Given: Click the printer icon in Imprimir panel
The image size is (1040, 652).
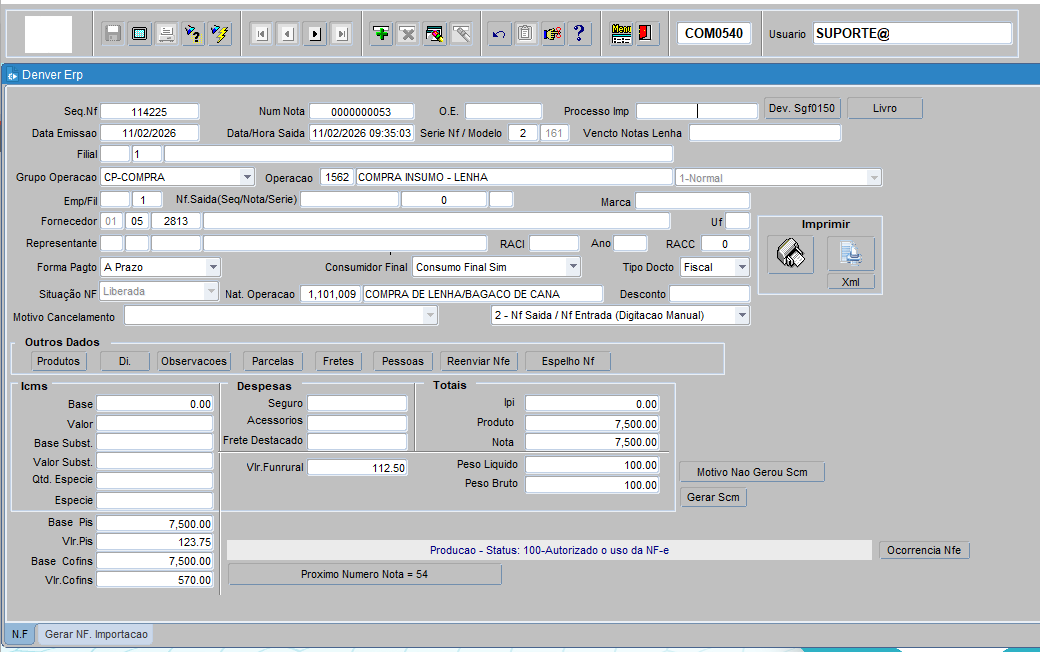Looking at the screenshot, I should coord(790,254).
